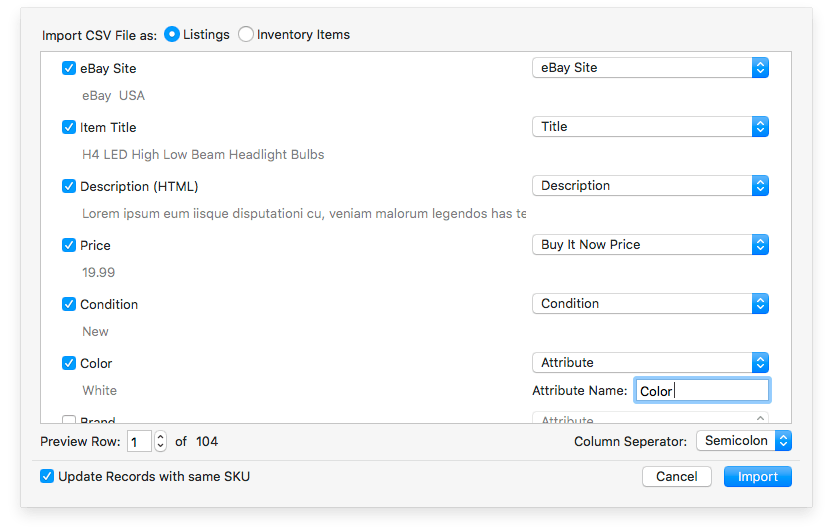Toggle Update Records with same SKU
The height and width of the screenshot is (529, 834).
click(47, 476)
